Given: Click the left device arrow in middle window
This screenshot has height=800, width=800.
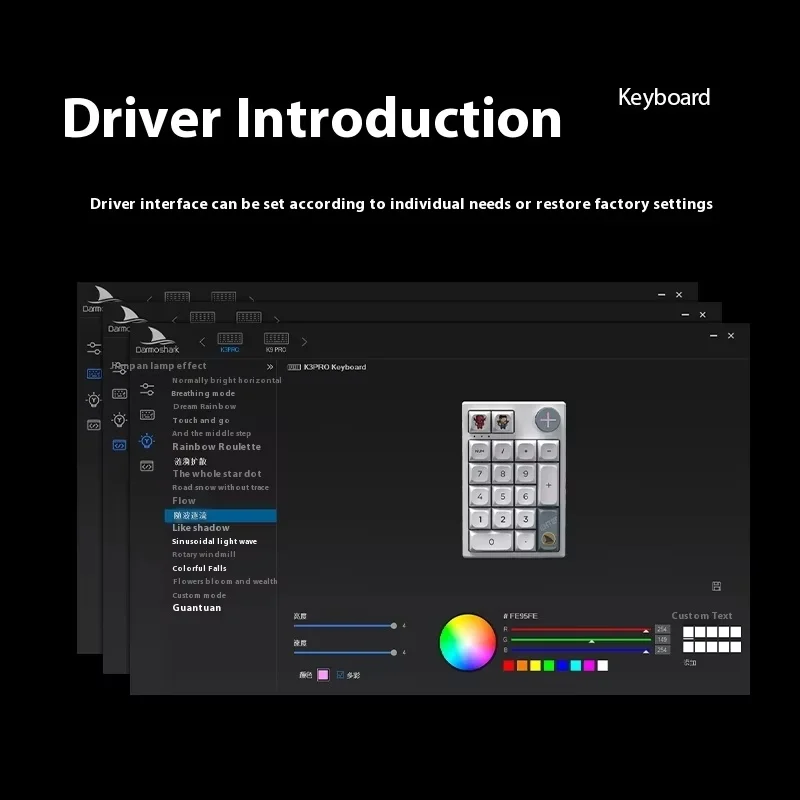Looking at the screenshot, I should click(175, 319).
